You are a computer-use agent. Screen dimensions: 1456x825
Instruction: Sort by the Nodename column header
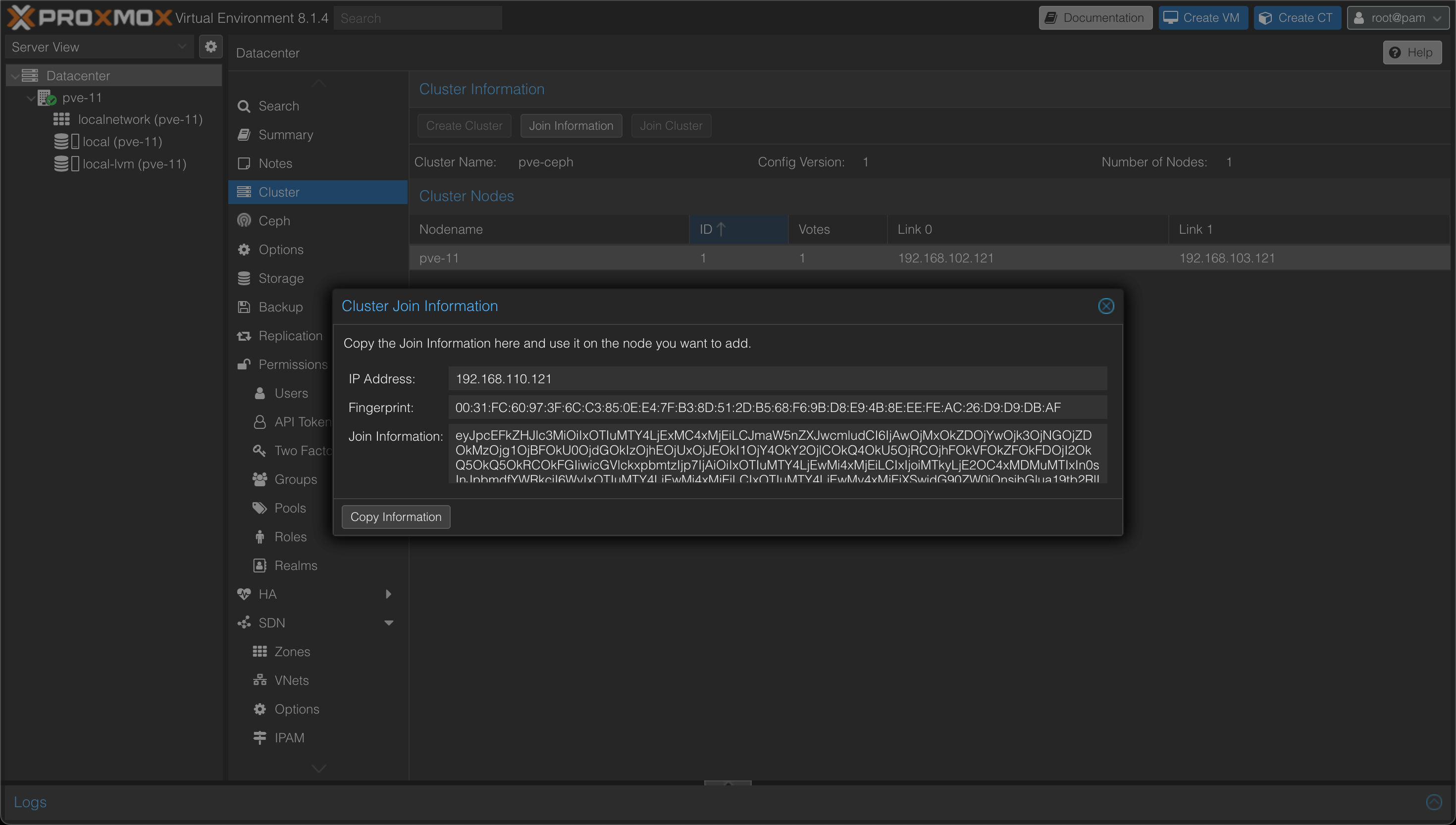click(x=549, y=229)
